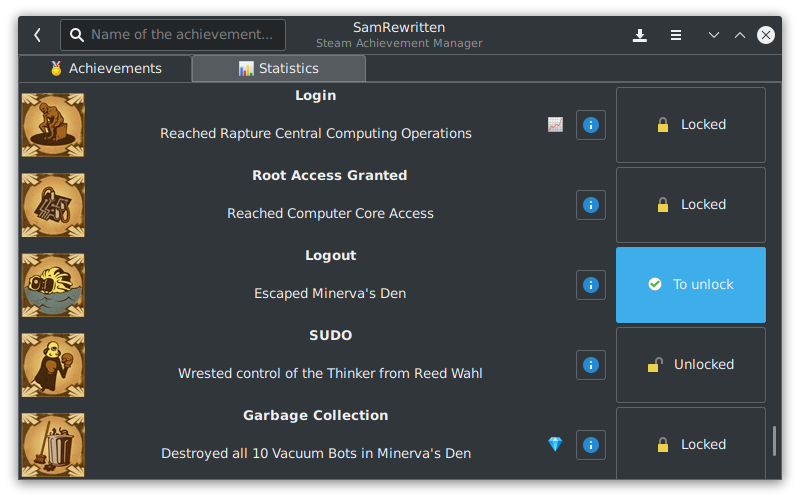The image size is (800, 500).
Task: Click the upward chevron in the header bar
Action: point(740,35)
